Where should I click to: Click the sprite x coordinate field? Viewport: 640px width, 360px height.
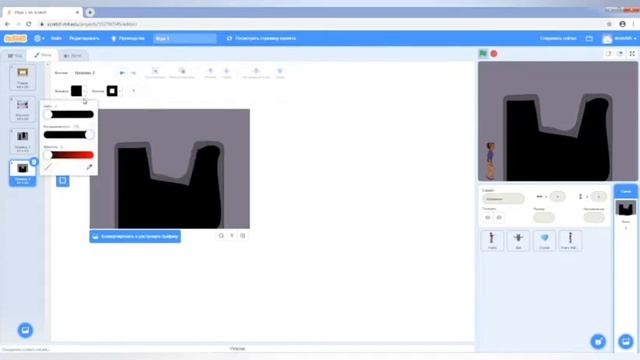(558, 197)
